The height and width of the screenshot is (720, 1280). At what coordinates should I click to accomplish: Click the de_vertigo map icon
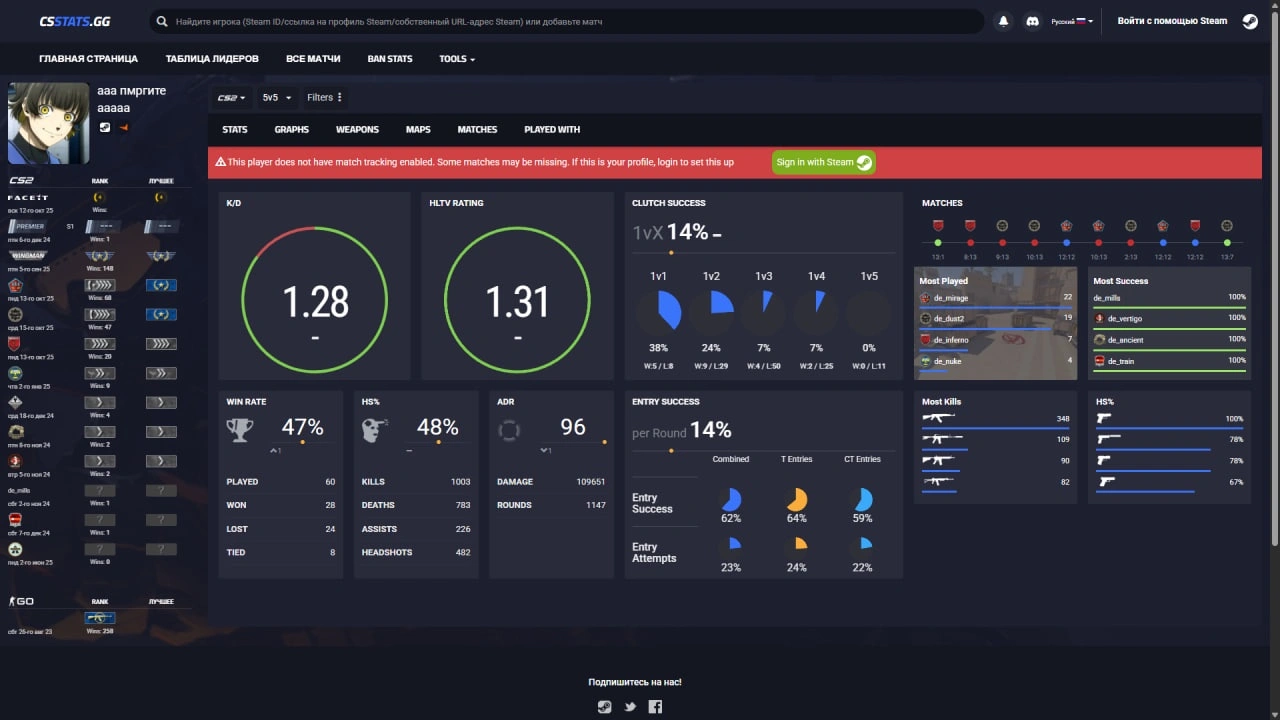[1099, 318]
